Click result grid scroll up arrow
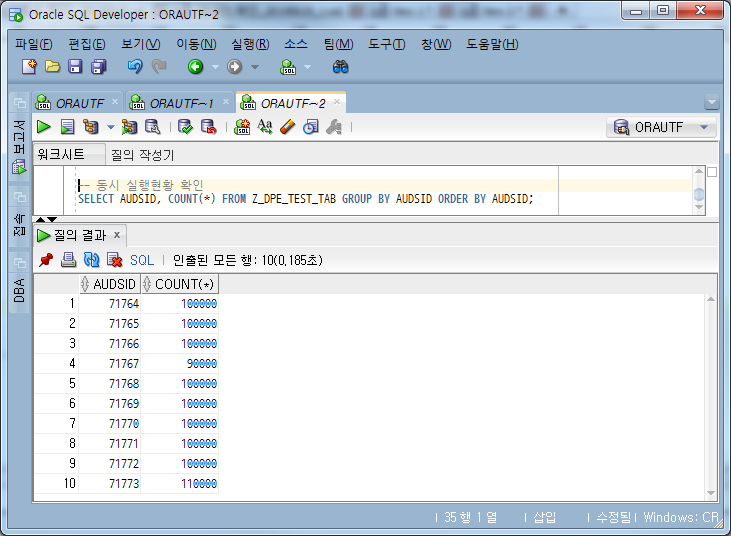 pos(710,299)
